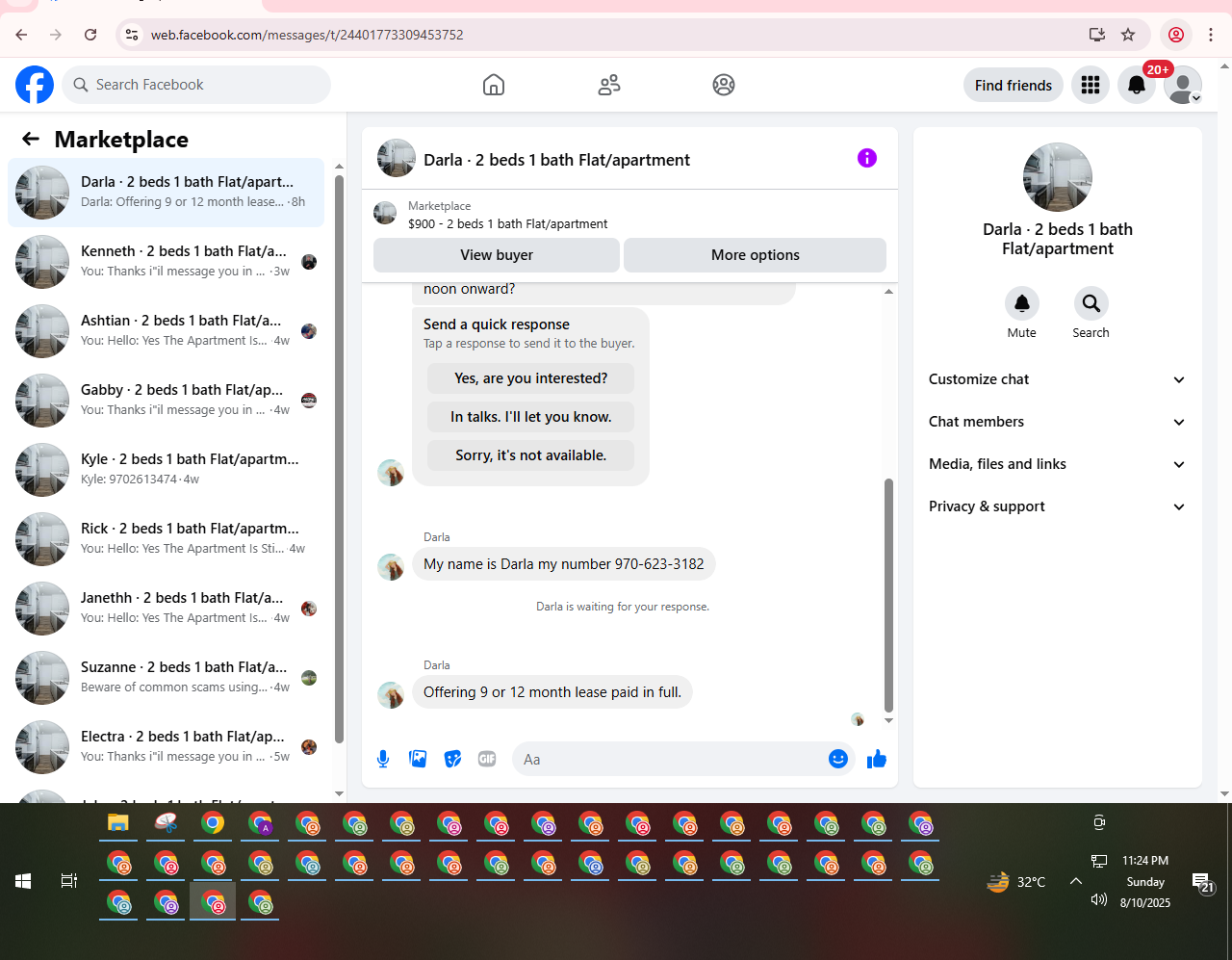1232x960 pixels.
Task: Choose a GIF icon
Action: pos(487,759)
